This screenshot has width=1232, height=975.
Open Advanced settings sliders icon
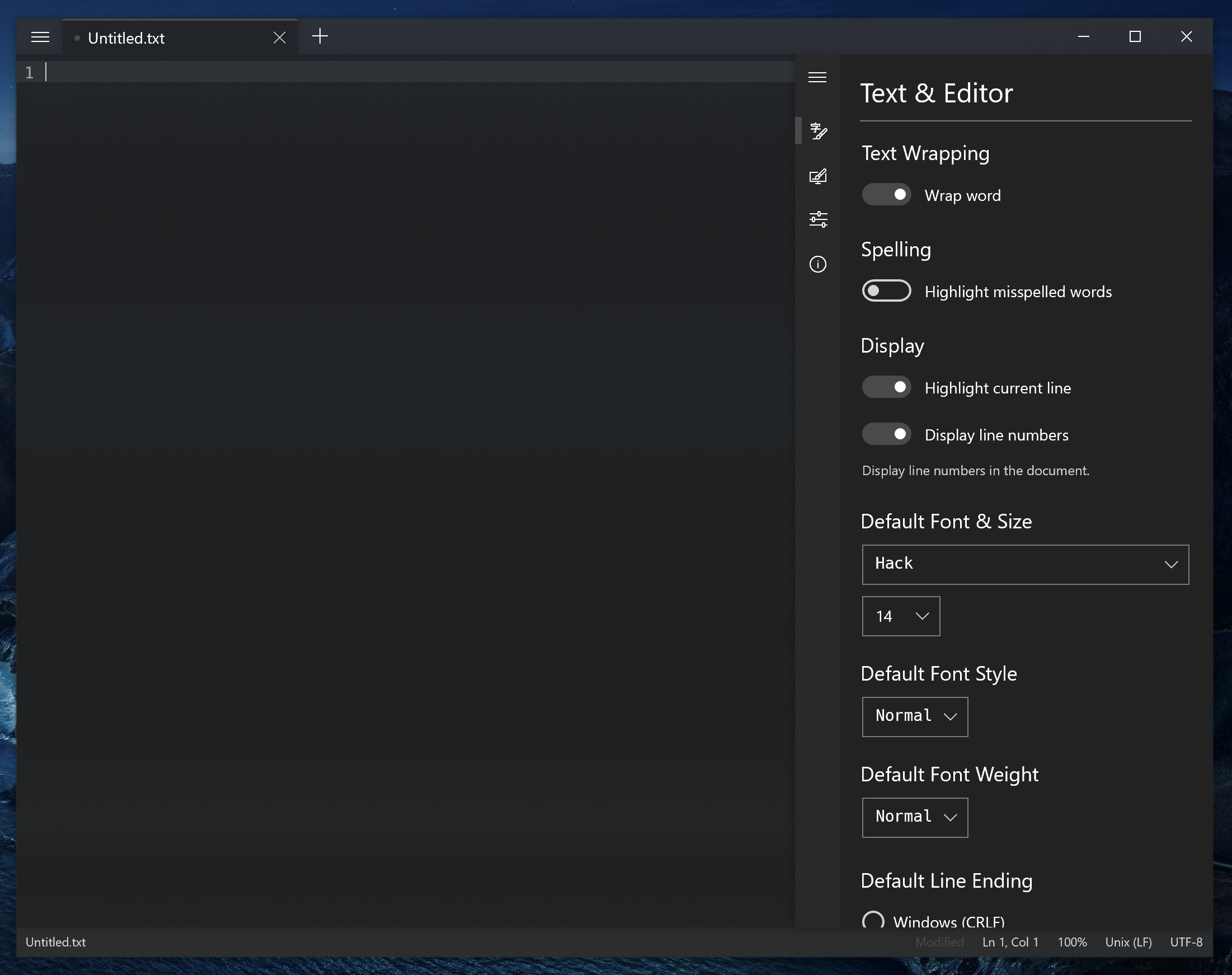[x=818, y=219]
